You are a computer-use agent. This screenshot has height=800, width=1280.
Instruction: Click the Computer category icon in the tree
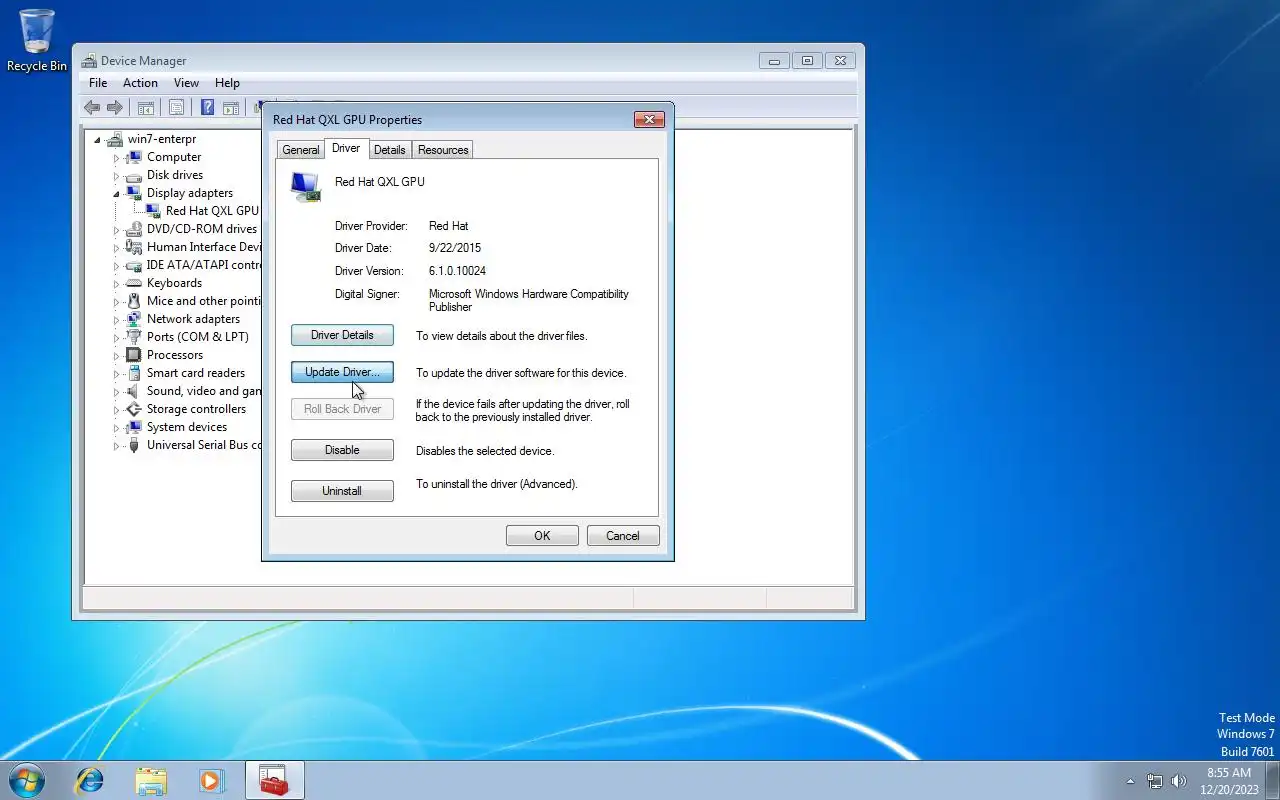point(134,157)
